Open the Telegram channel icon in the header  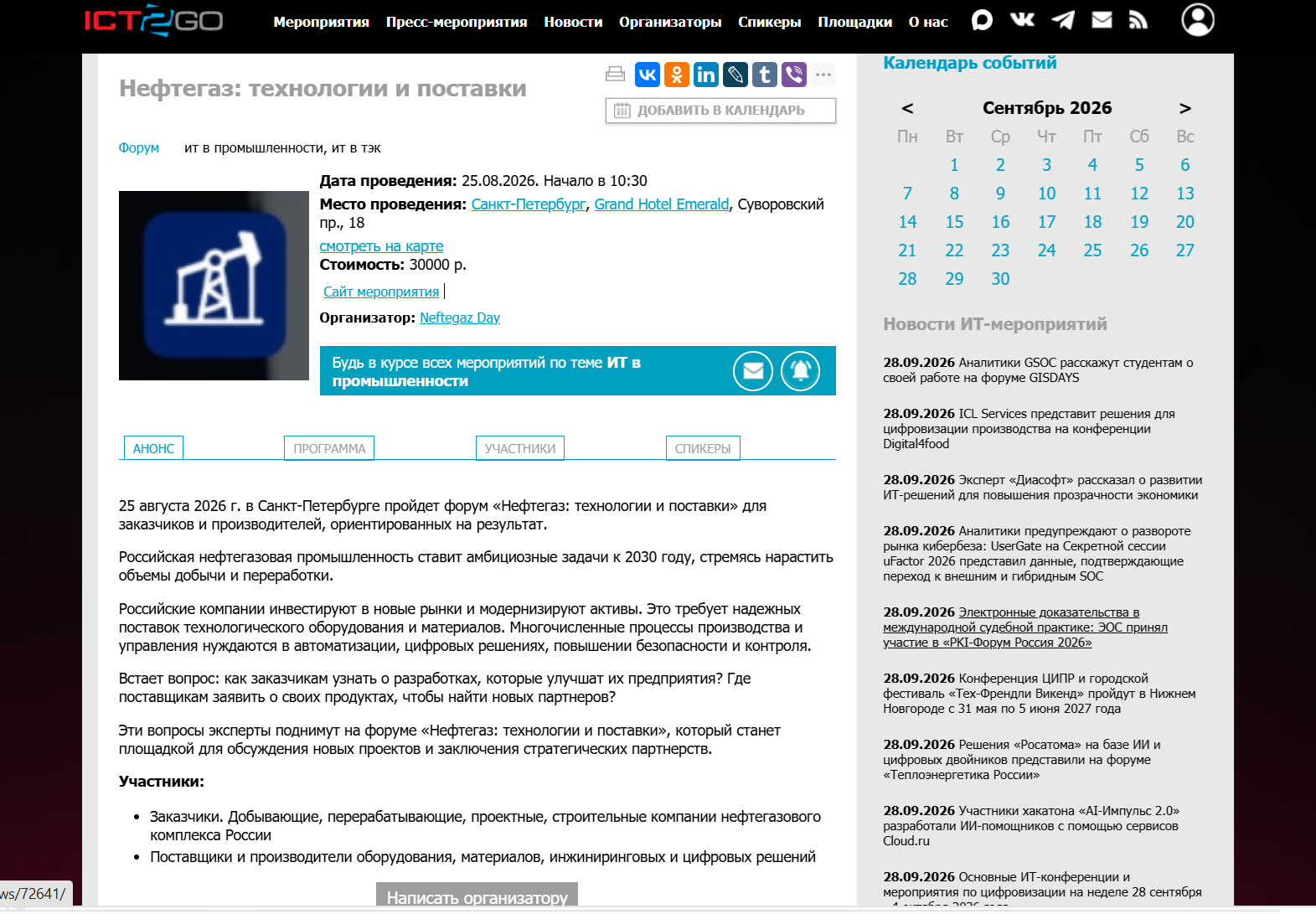tap(1063, 20)
